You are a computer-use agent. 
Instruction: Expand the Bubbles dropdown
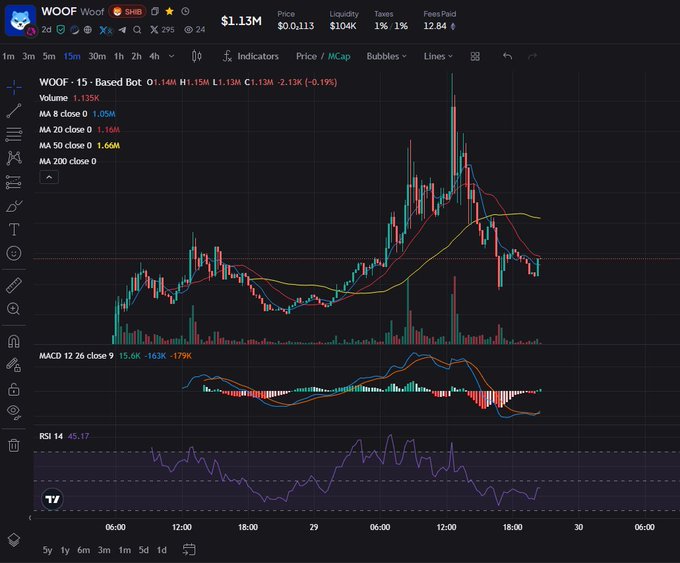tap(386, 56)
